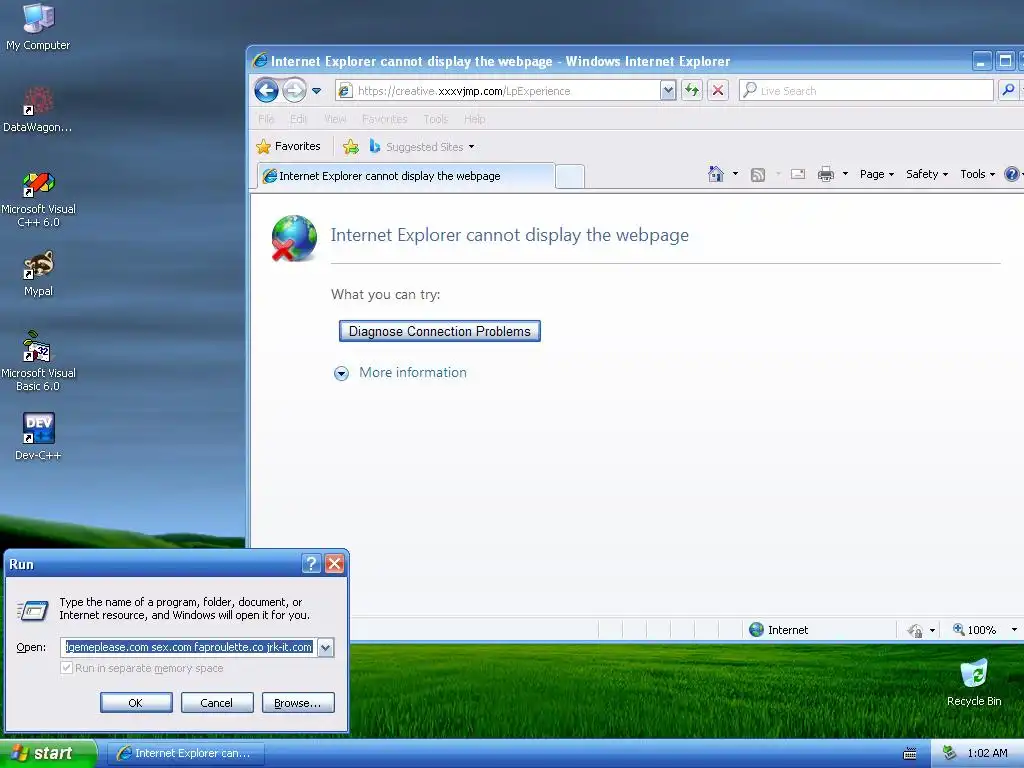Image resolution: width=1024 pixels, height=768 pixels.
Task: Open the View menu in Internet Explorer
Action: [335, 119]
